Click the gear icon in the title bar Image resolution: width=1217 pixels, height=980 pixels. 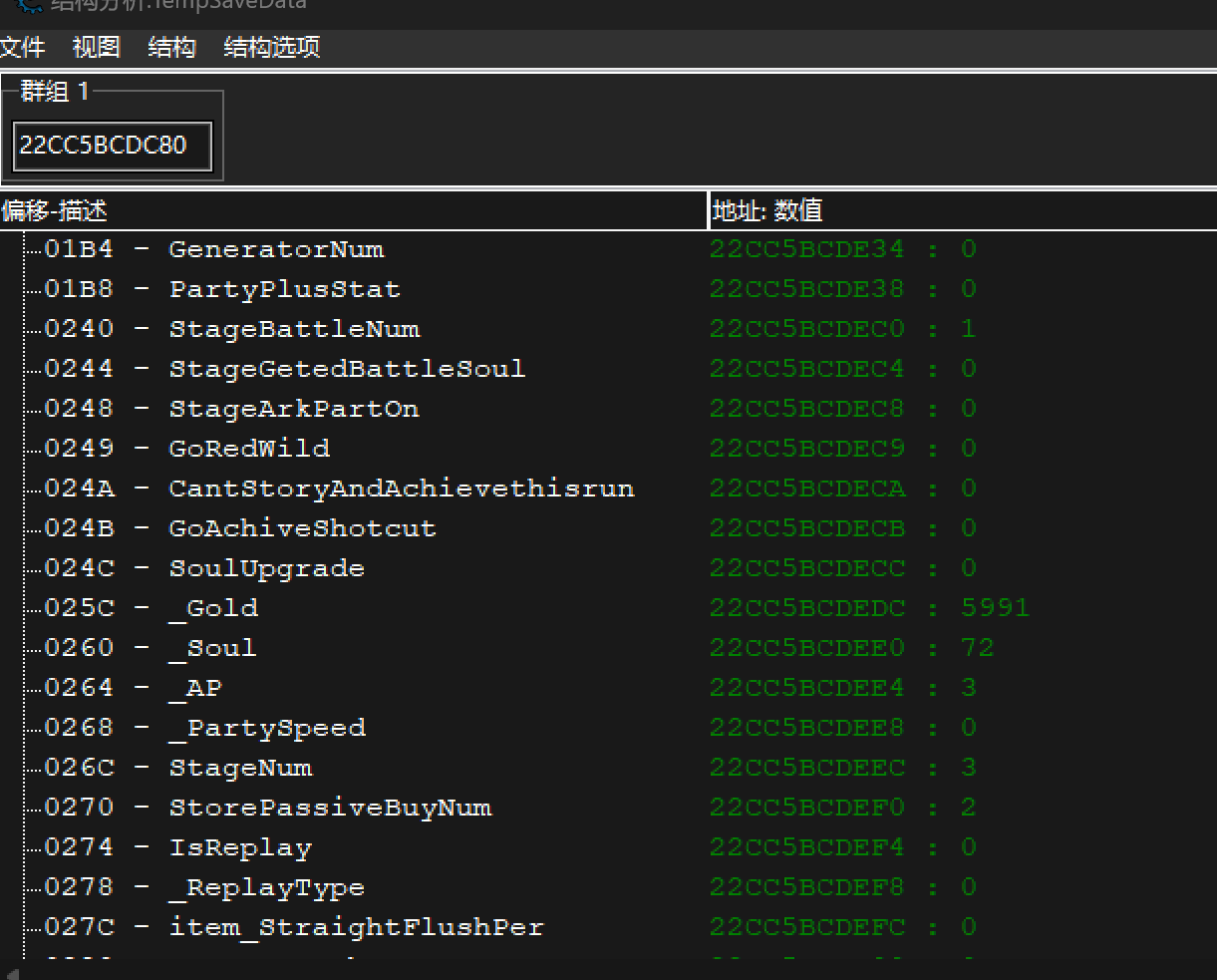27,6
